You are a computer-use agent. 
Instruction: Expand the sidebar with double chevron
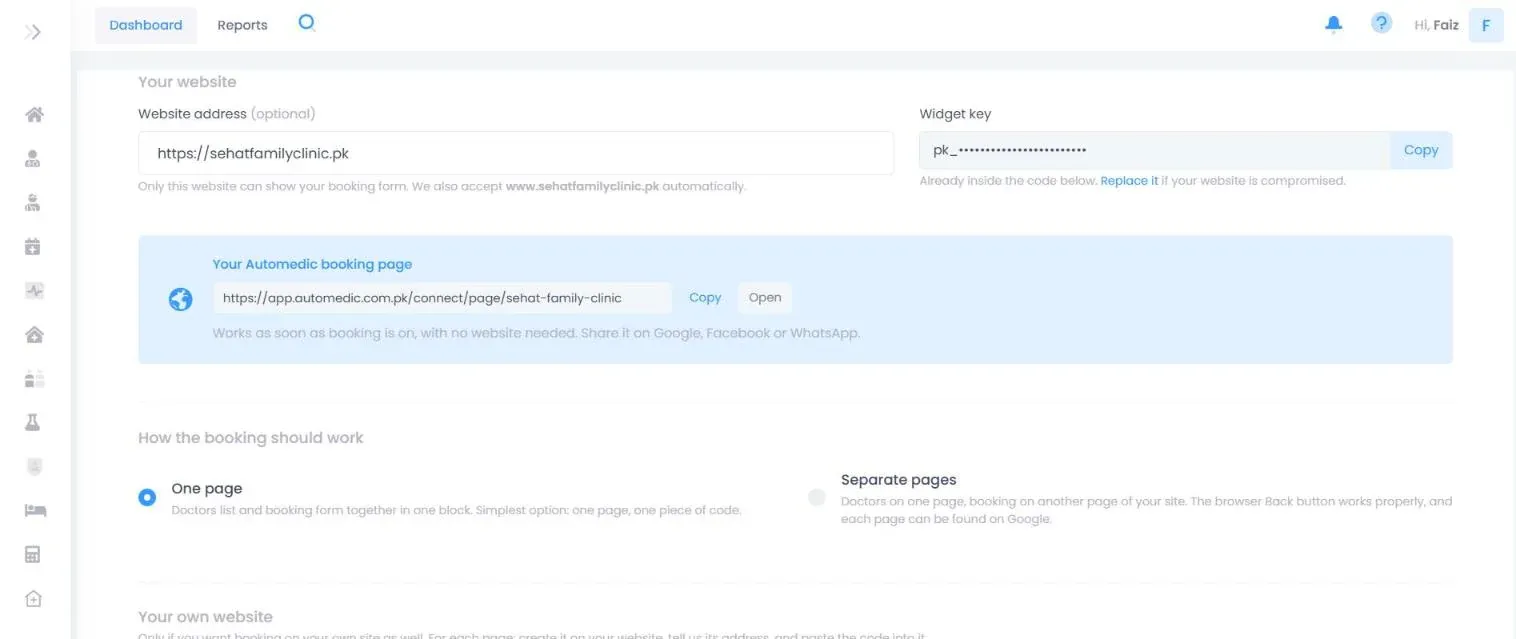[x=34, y=32]
